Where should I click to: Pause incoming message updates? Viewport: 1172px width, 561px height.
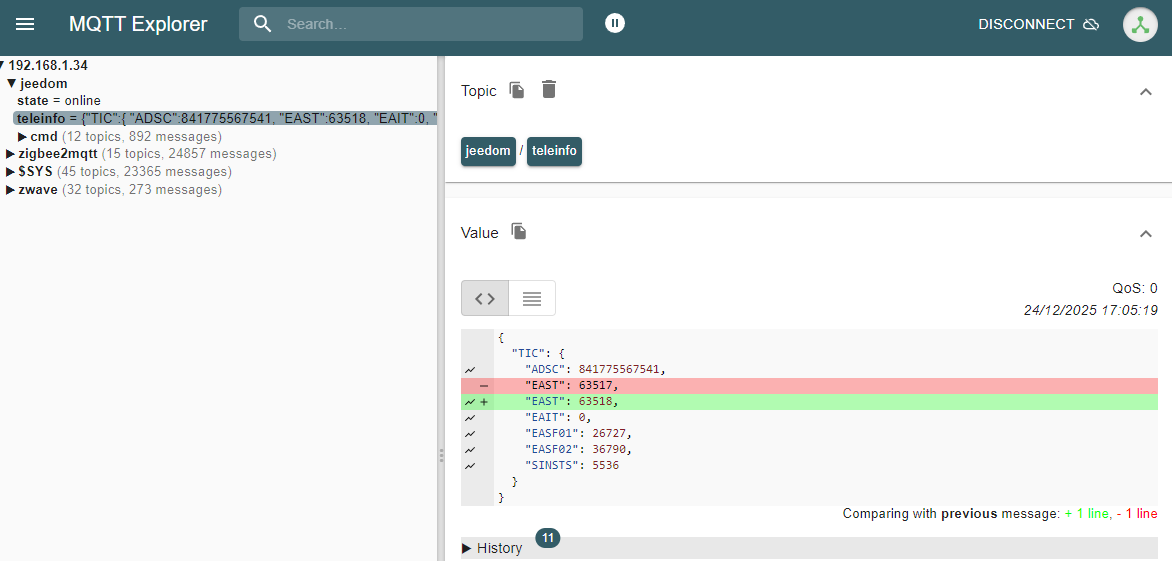tap(615, 23)
